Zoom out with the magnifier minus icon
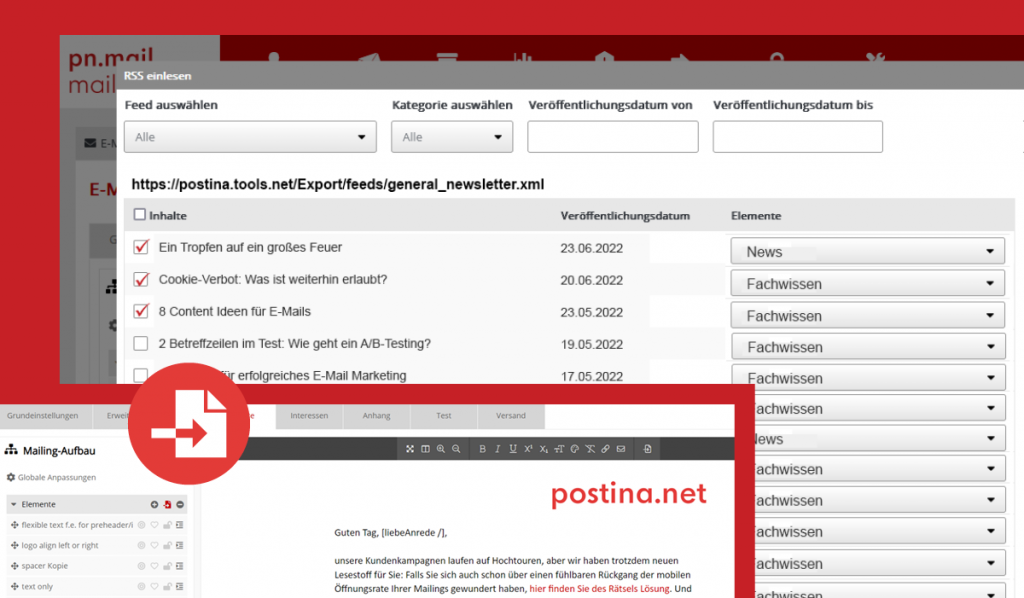 [x=456, y=449]
